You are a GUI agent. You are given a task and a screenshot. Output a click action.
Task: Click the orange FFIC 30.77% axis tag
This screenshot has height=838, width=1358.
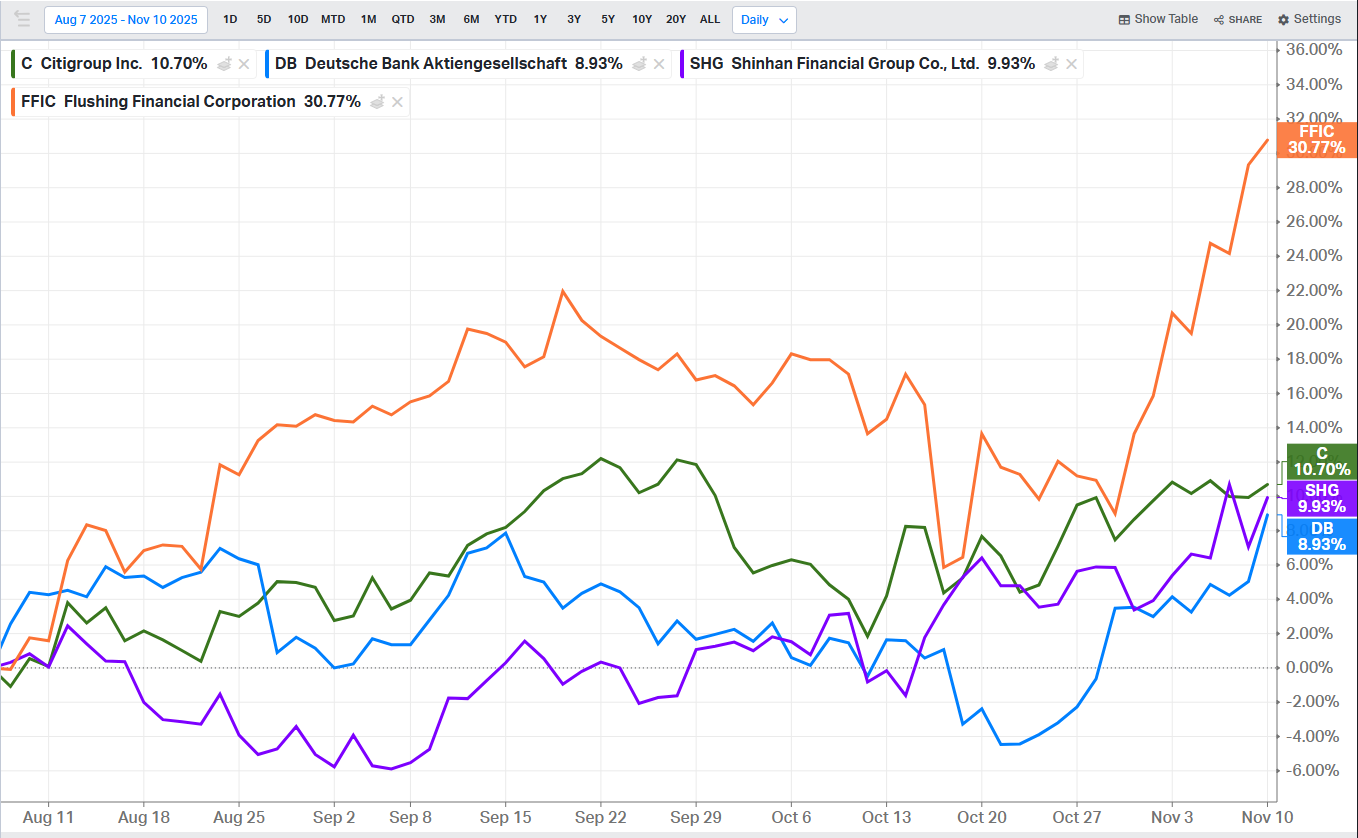[x=1317, y=139]
